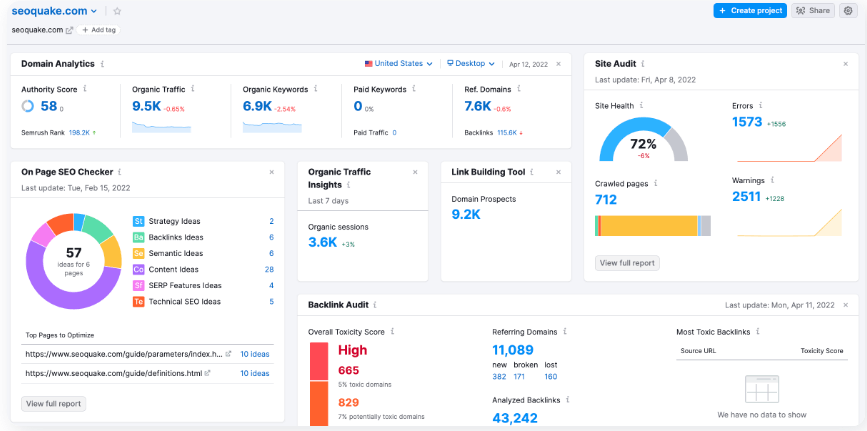Image resolution: width=867 pixels, height=431 pixels.
Task: Select Technical SEO Ideas Te legend swatch
Action: click(138, 302)
